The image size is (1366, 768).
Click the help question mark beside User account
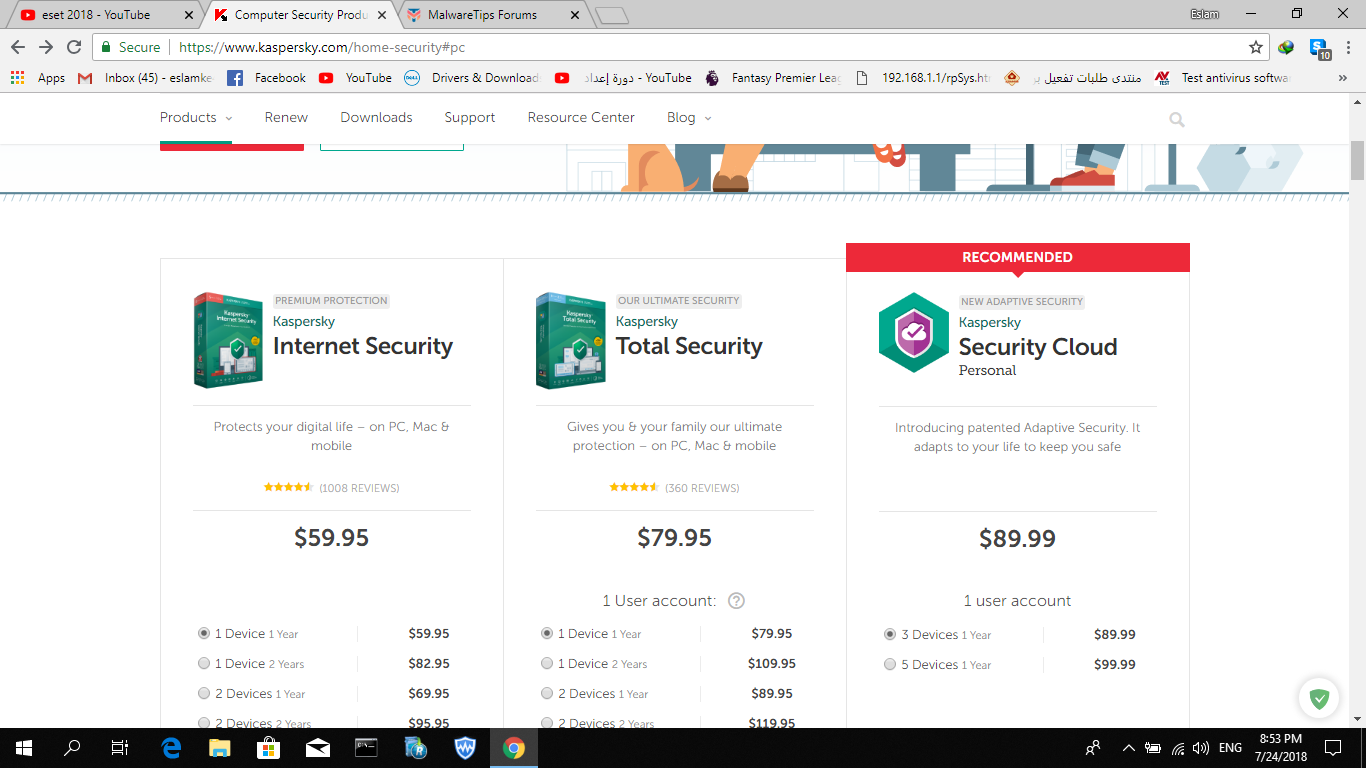[x=736, y=601]
